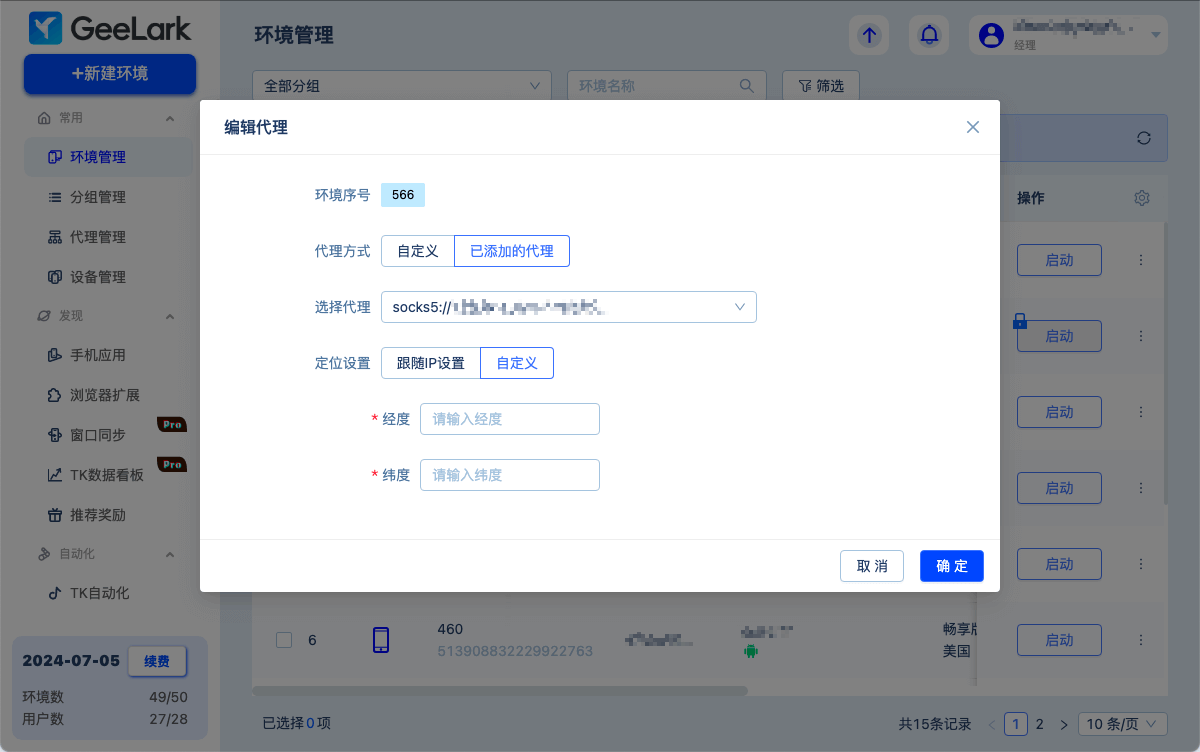Click the horizontal scrollbar under the table
Image resolution: width=1200 pixels, height=752 pixels.
[x=500, y=691]
